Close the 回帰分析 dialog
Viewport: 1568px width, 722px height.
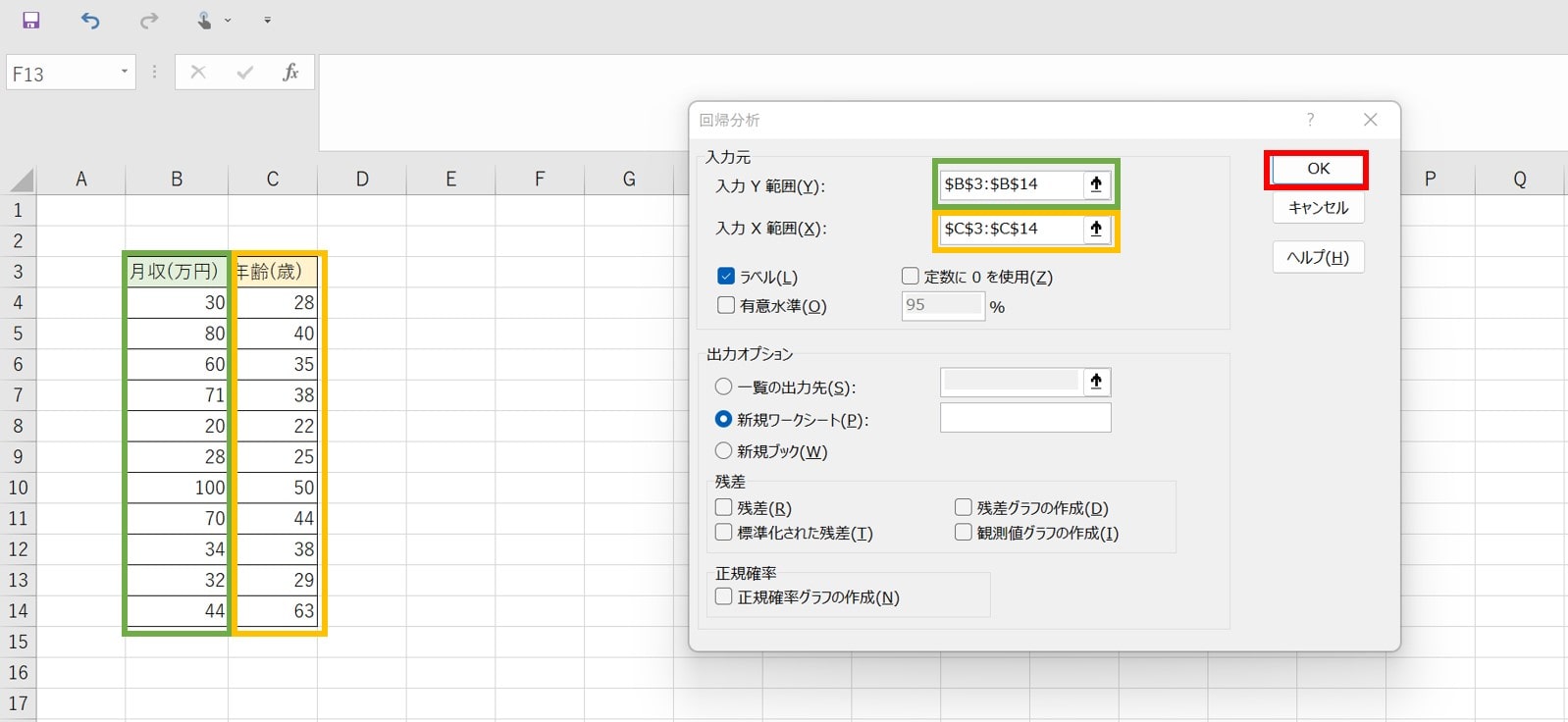[1371, 120]
